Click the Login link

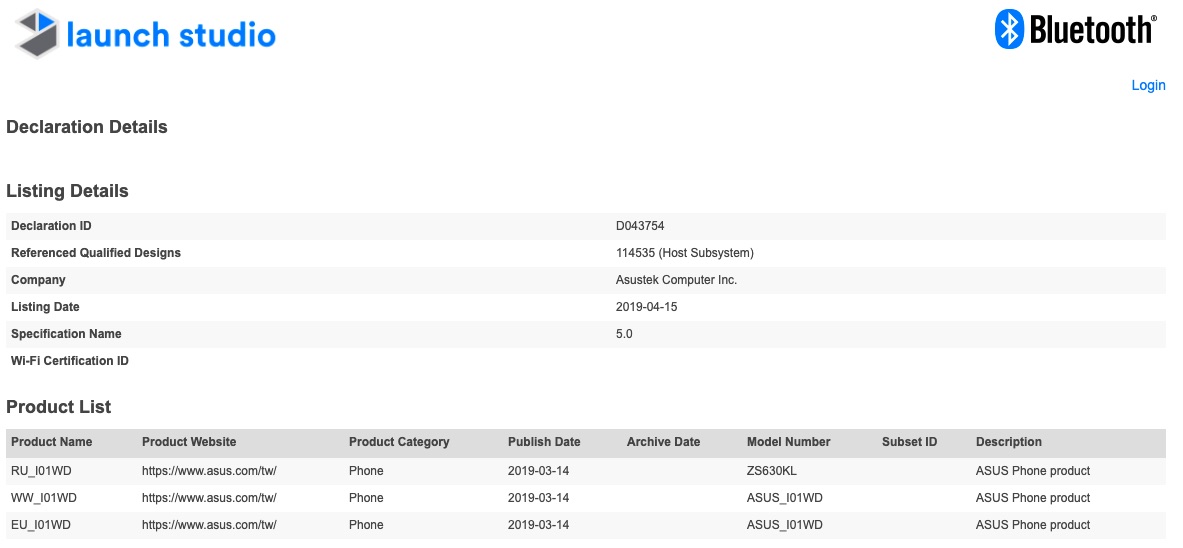tap(1148, 85)
